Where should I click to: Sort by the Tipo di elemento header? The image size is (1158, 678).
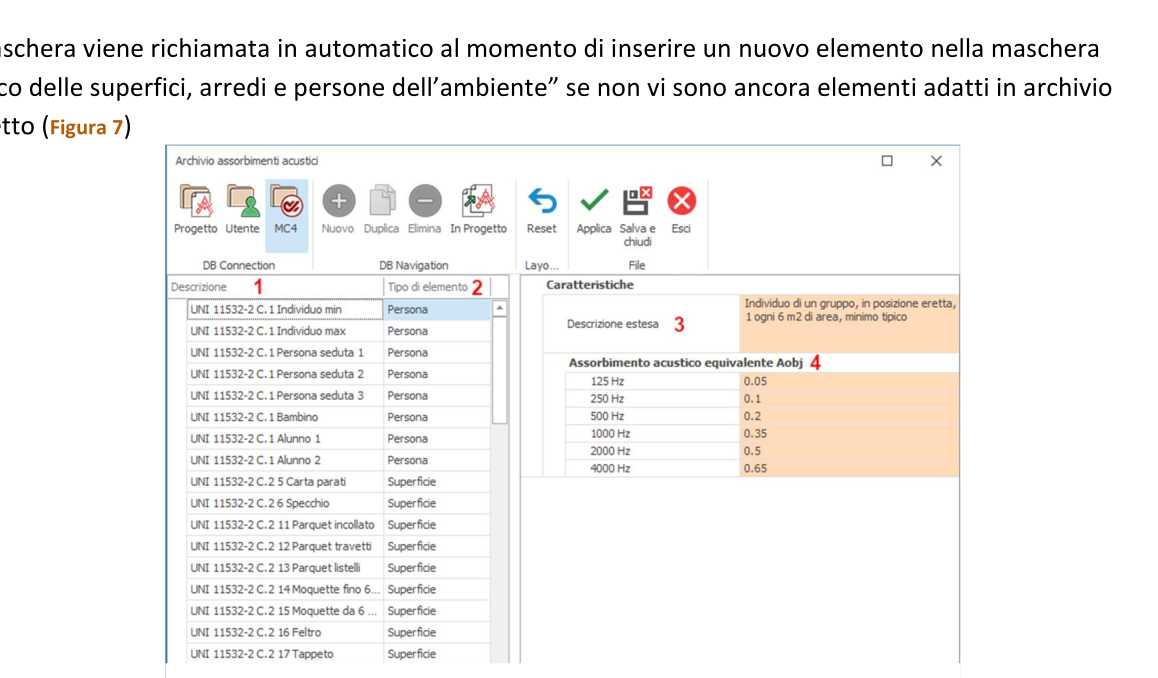pos(436,287)
